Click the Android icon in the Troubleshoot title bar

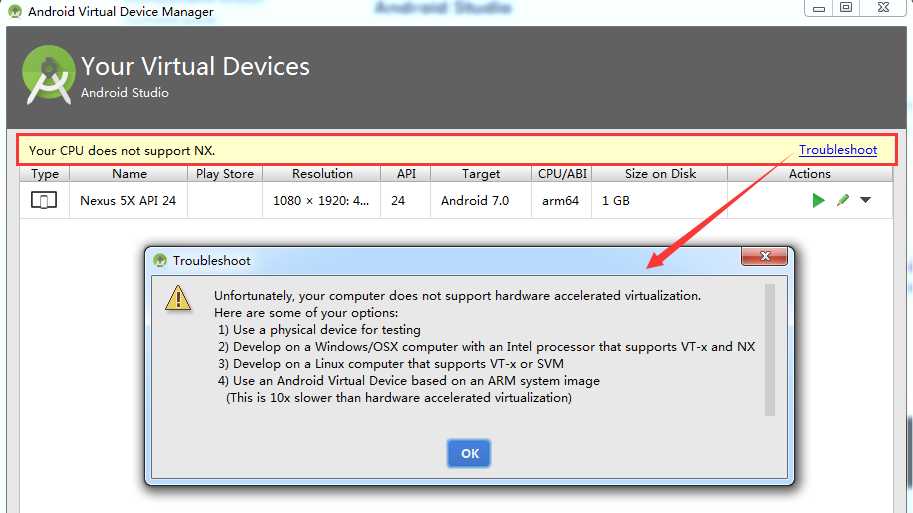click(x=160, y=260)
